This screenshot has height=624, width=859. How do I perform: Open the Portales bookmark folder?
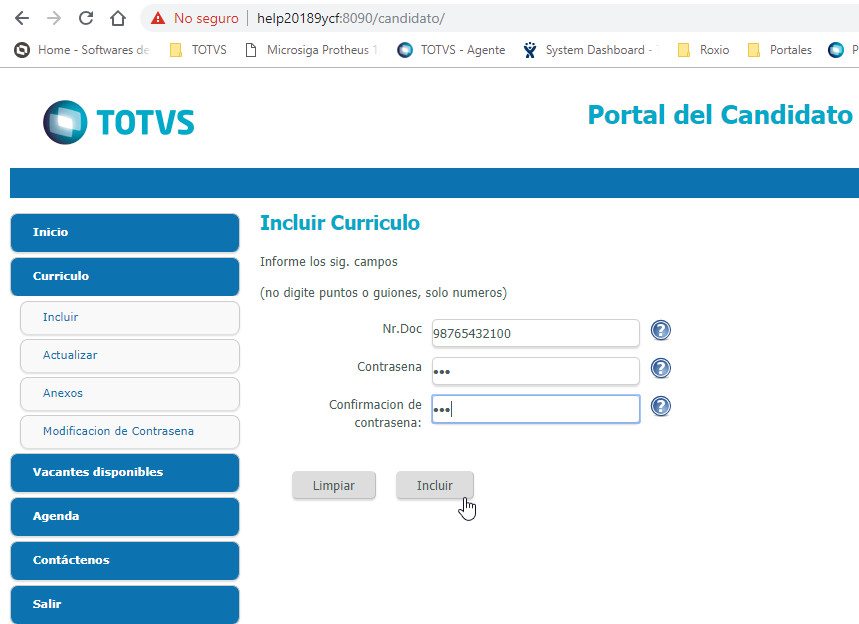[780, 50]
